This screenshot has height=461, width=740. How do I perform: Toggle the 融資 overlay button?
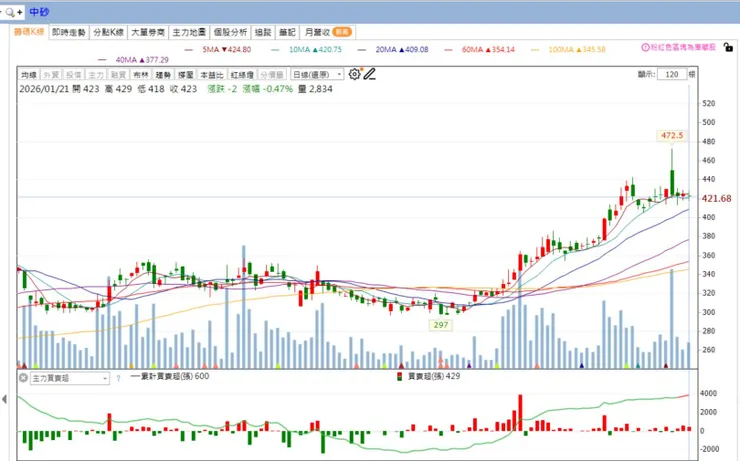click(118, 75)
